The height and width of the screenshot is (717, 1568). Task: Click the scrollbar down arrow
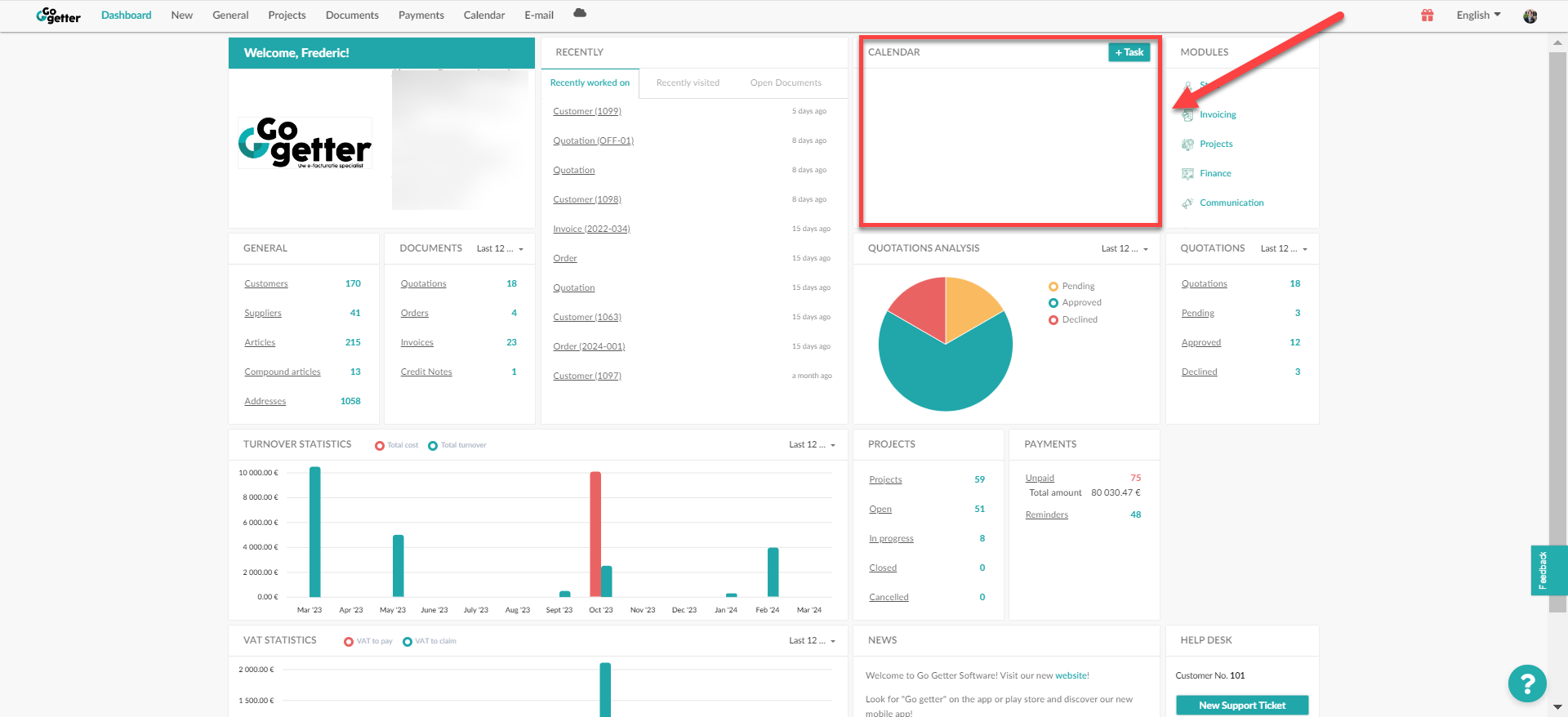(x=1557, y=707)
